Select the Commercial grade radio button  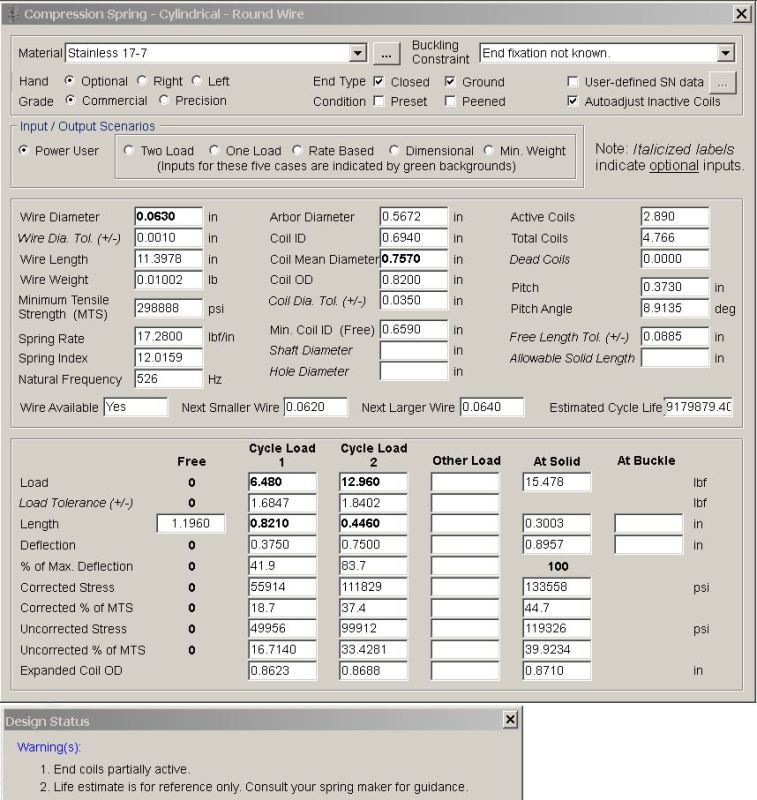tap(70, 100)
